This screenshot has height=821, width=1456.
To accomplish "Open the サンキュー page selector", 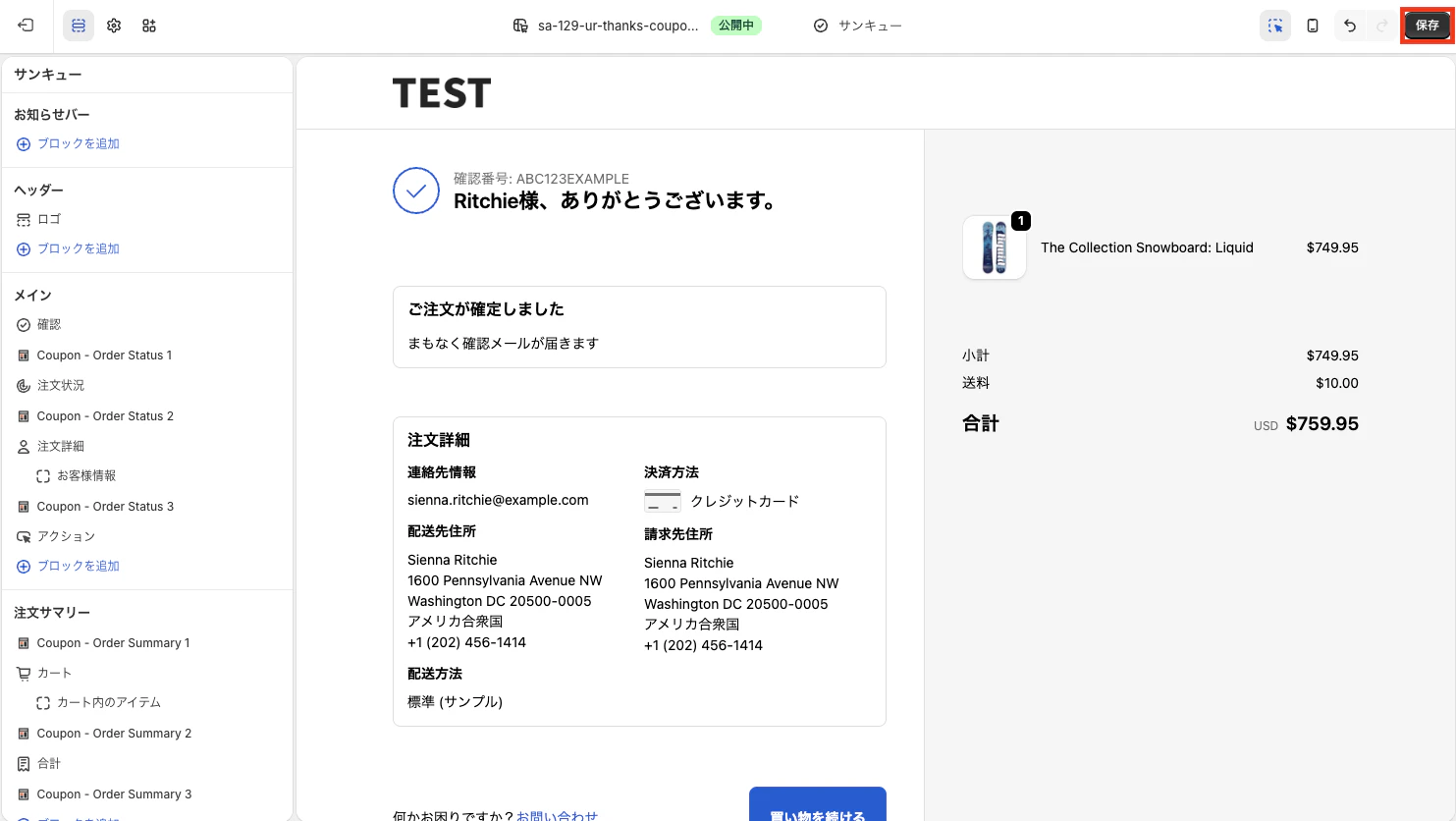I will point(857,26).
